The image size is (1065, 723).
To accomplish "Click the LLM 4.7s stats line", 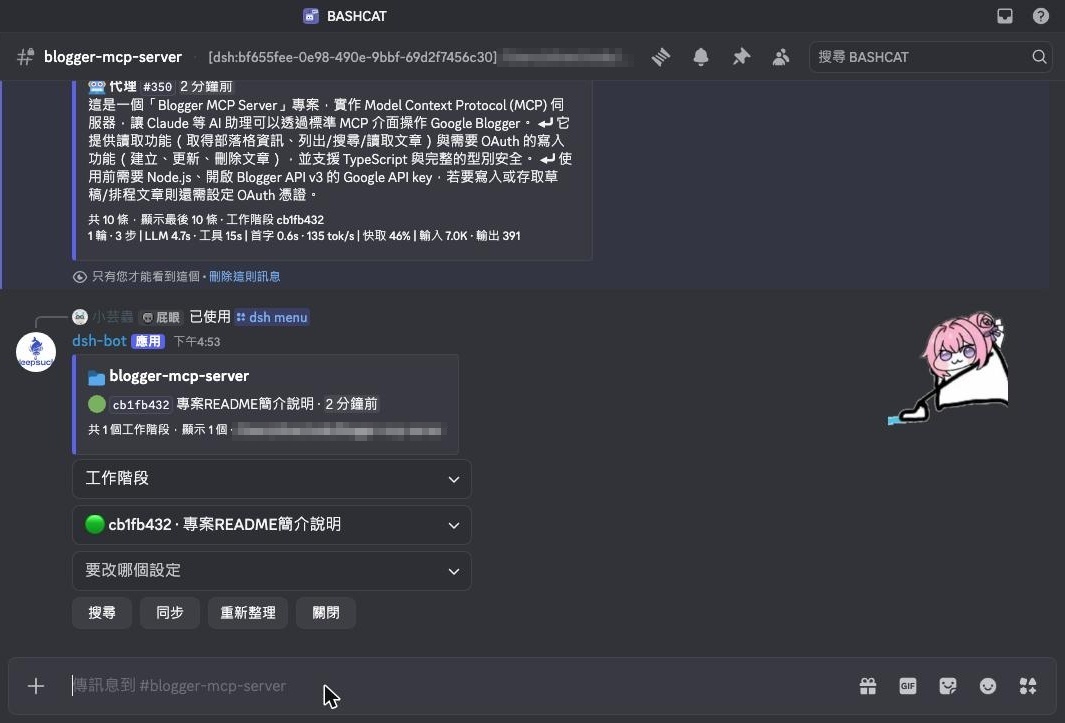I will pos(304,236).
